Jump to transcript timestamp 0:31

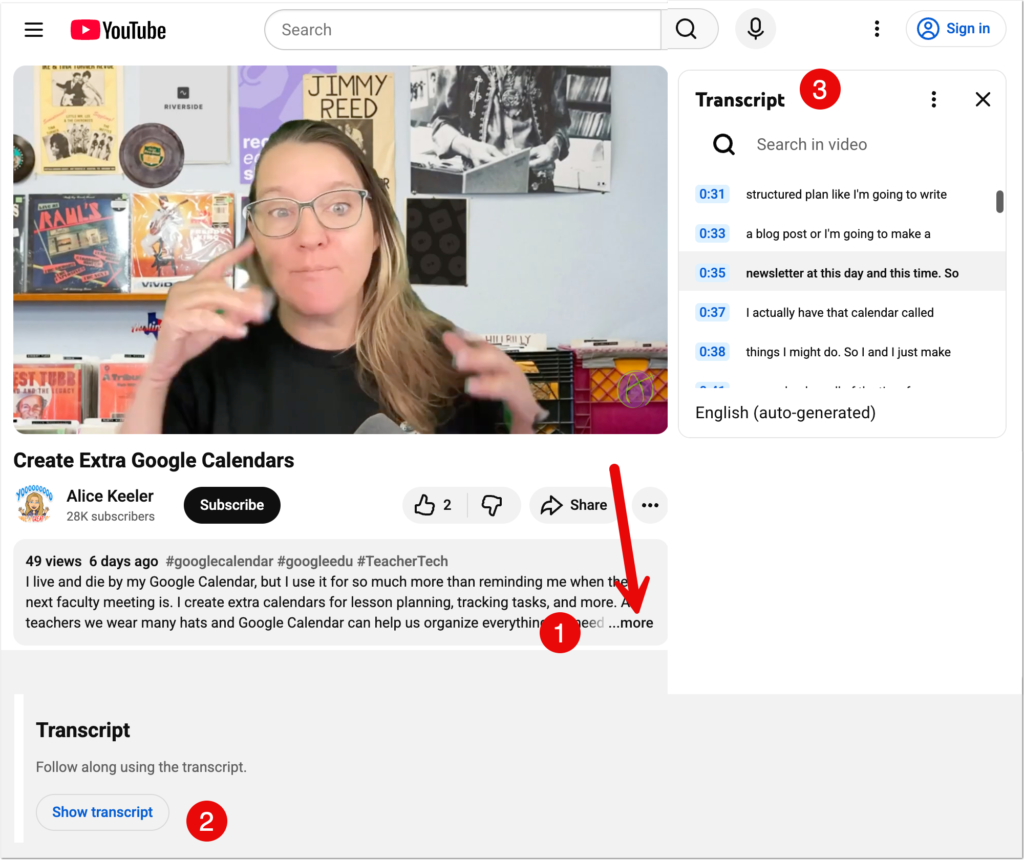coord(712,194)
